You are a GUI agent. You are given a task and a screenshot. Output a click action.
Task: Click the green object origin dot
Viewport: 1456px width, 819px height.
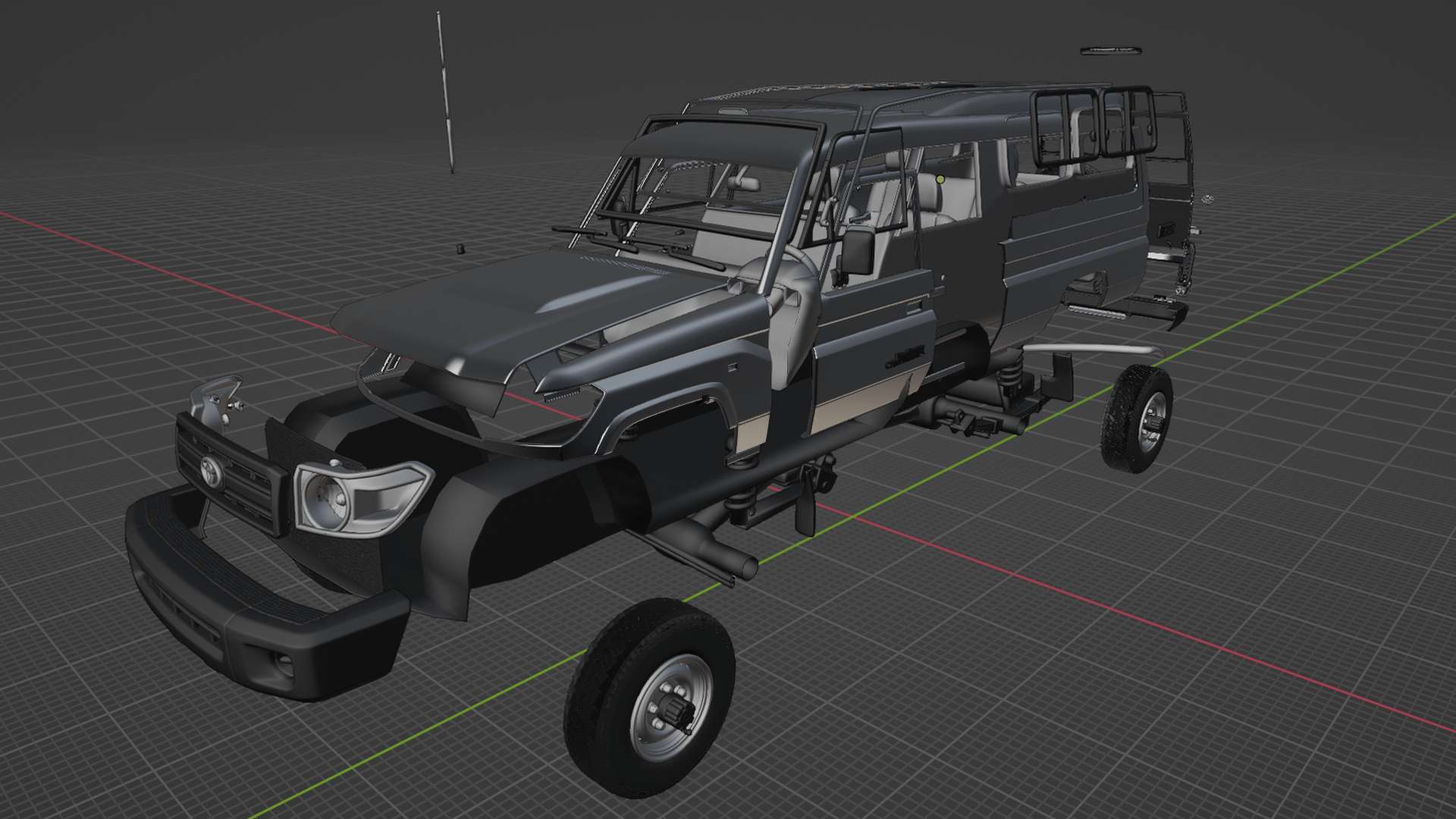pyautogui.click(x=940, y=180)
